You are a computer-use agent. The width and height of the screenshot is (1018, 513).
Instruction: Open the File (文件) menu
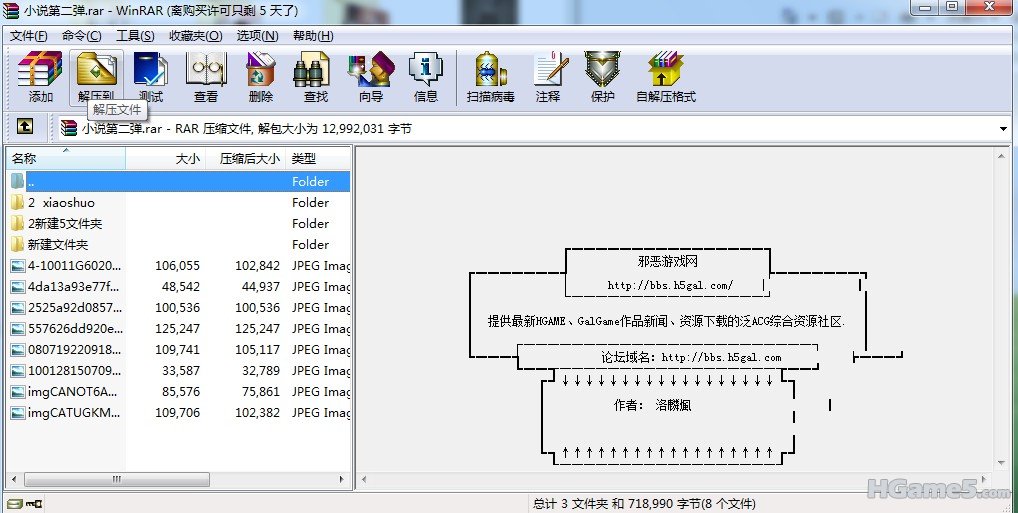pos(29,36)
